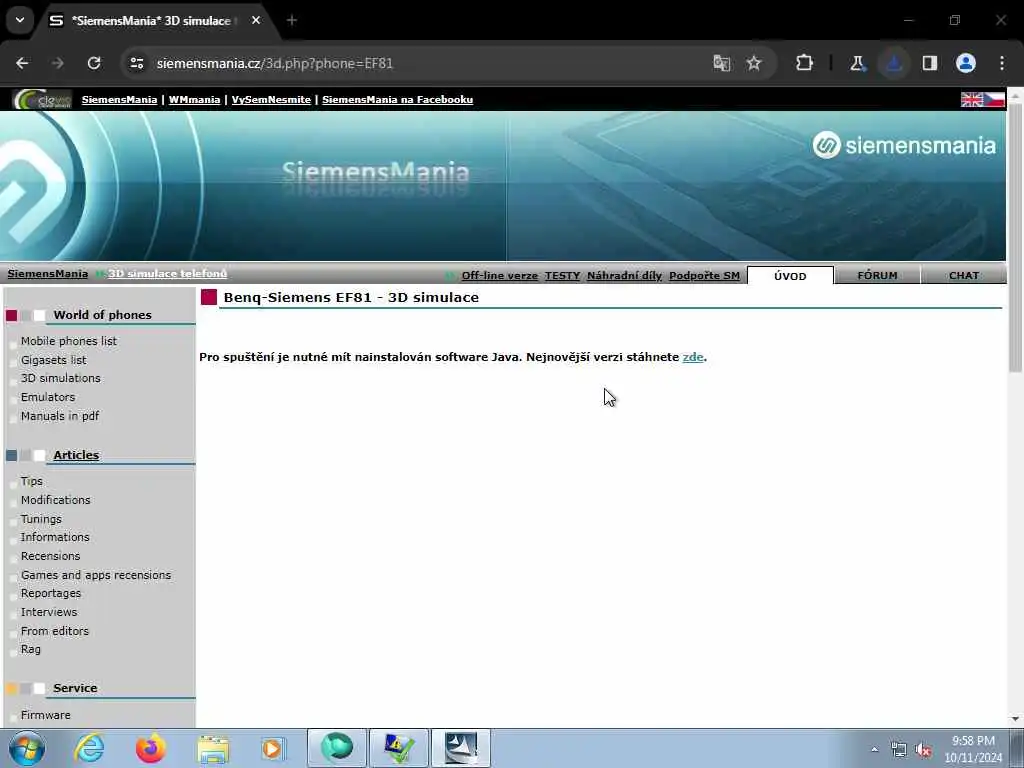The height and width of the screenshot is (768, 1024).
Task: Switch to the green globe taskbar app
Action: 336,748
